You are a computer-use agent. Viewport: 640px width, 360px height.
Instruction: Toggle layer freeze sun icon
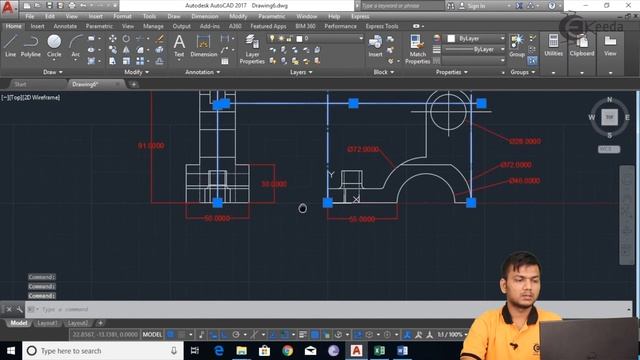click(280, 38)
